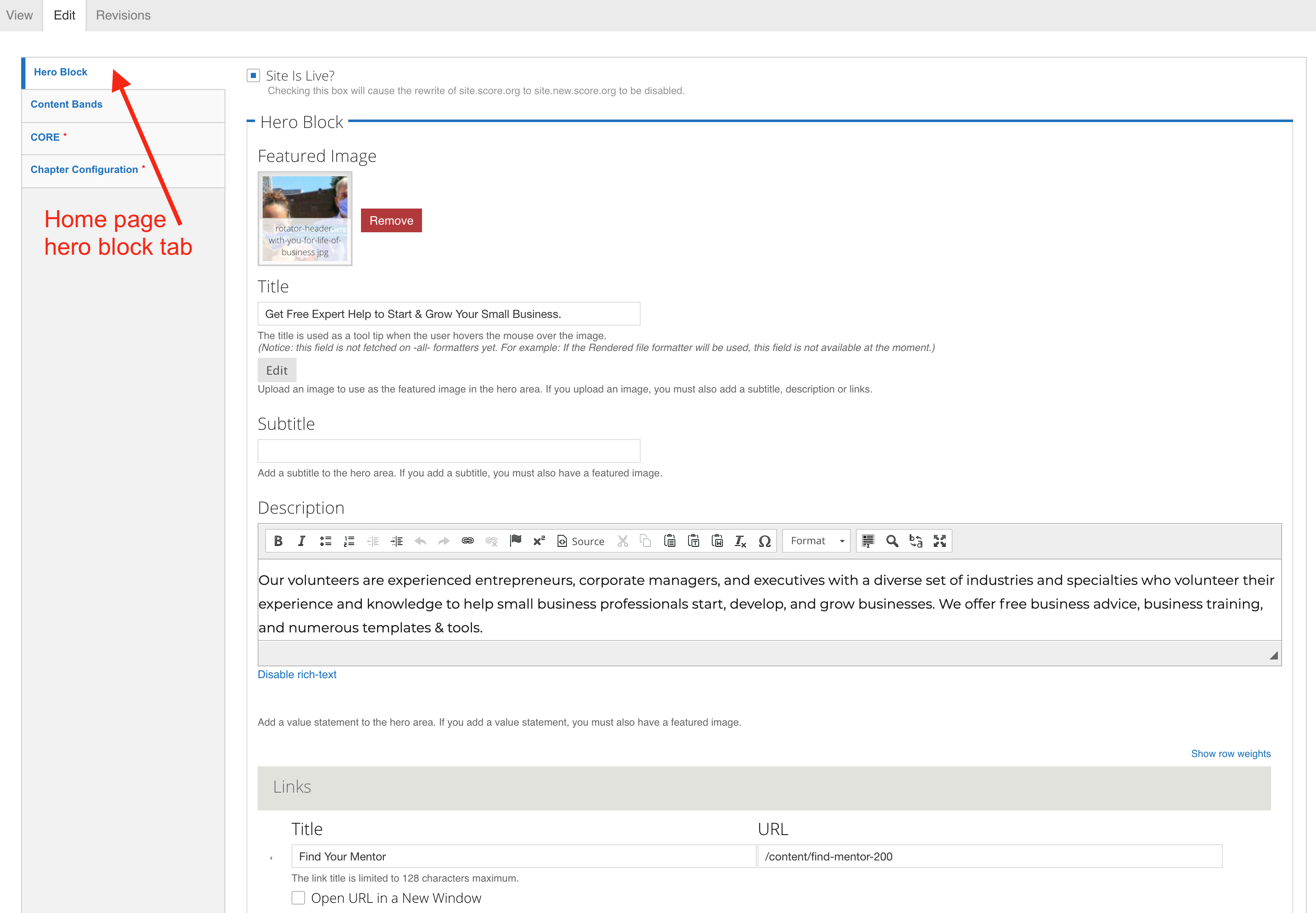Maximize the Description editor
This screenshot has height=913, width=1316.
[939, 540]
